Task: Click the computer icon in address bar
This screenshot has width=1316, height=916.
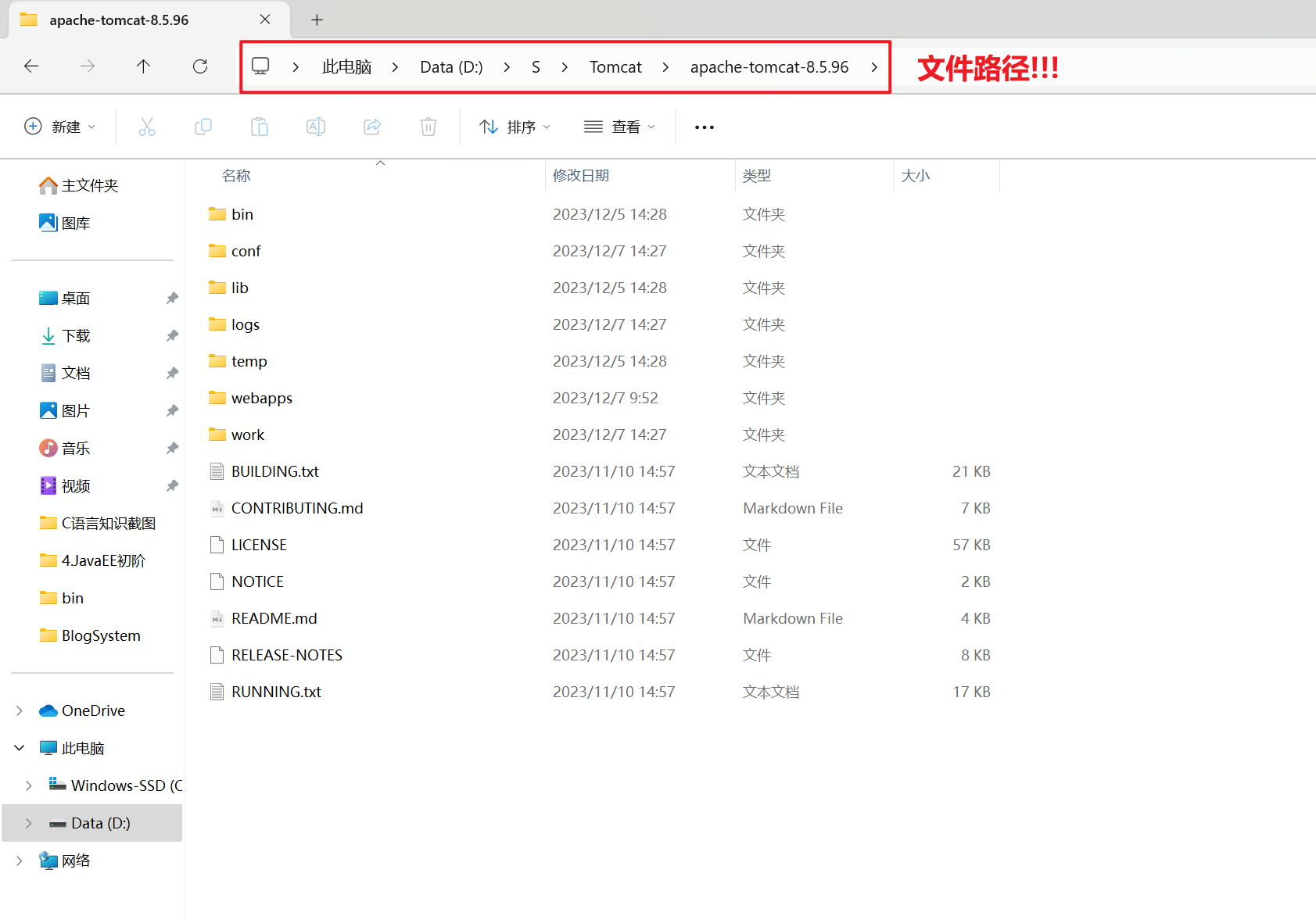Action: 260,66
